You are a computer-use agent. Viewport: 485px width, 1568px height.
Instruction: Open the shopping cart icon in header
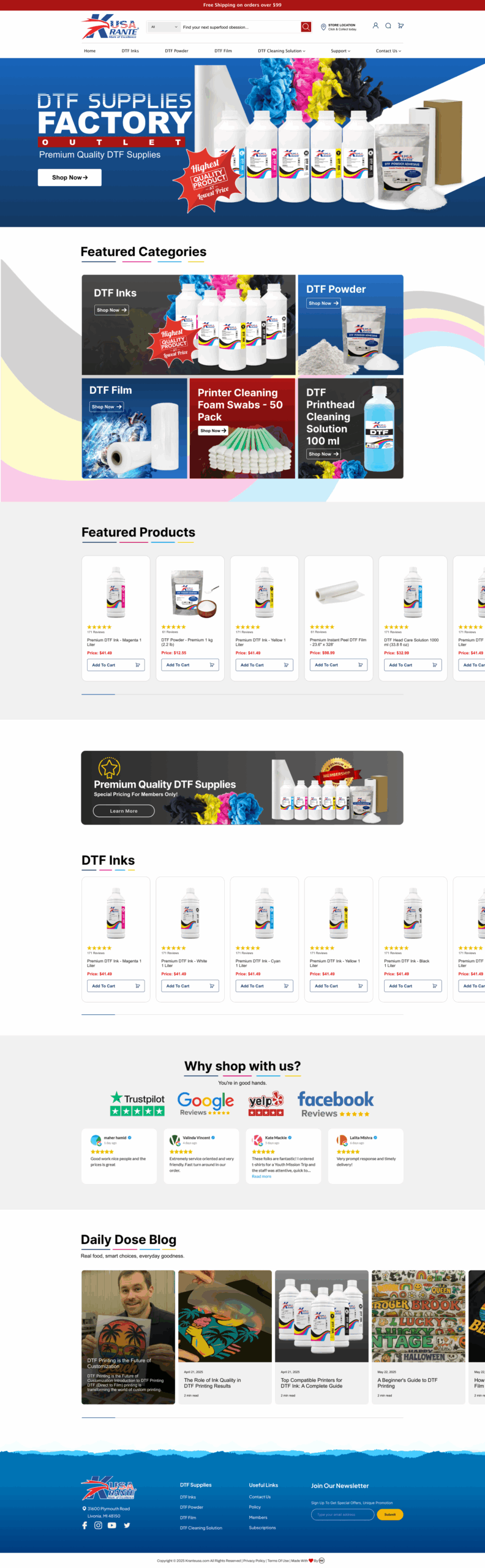400,26
